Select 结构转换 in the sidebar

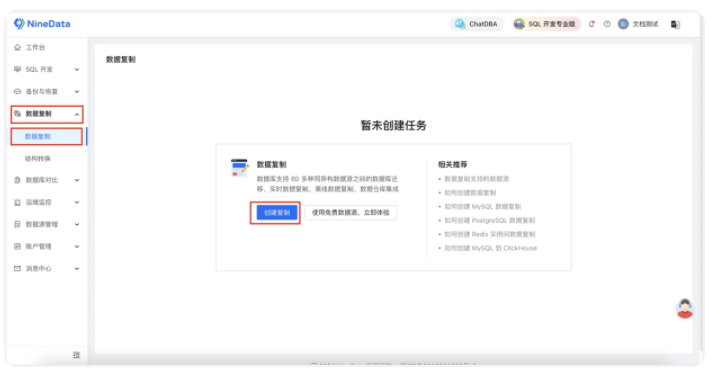38,159
